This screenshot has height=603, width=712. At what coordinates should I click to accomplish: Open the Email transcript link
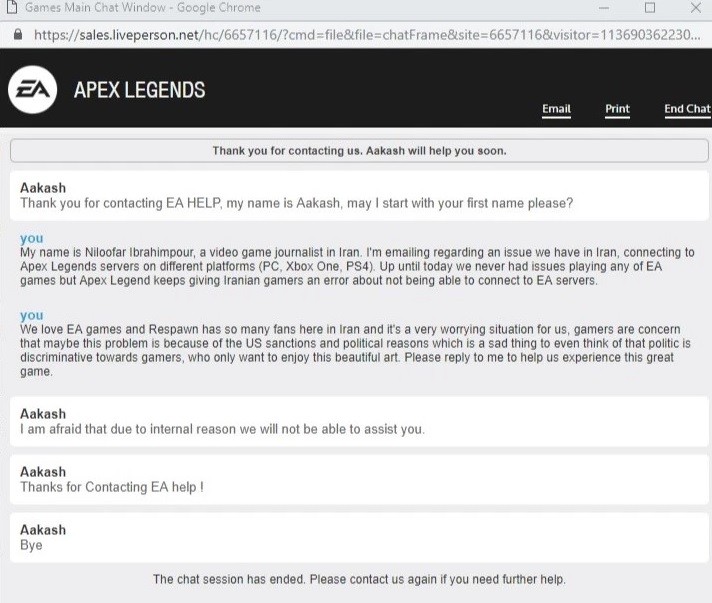coord(556,109)
